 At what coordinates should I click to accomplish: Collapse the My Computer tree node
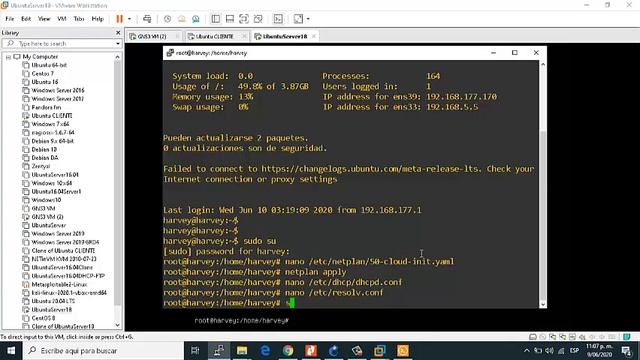point(8,57)
